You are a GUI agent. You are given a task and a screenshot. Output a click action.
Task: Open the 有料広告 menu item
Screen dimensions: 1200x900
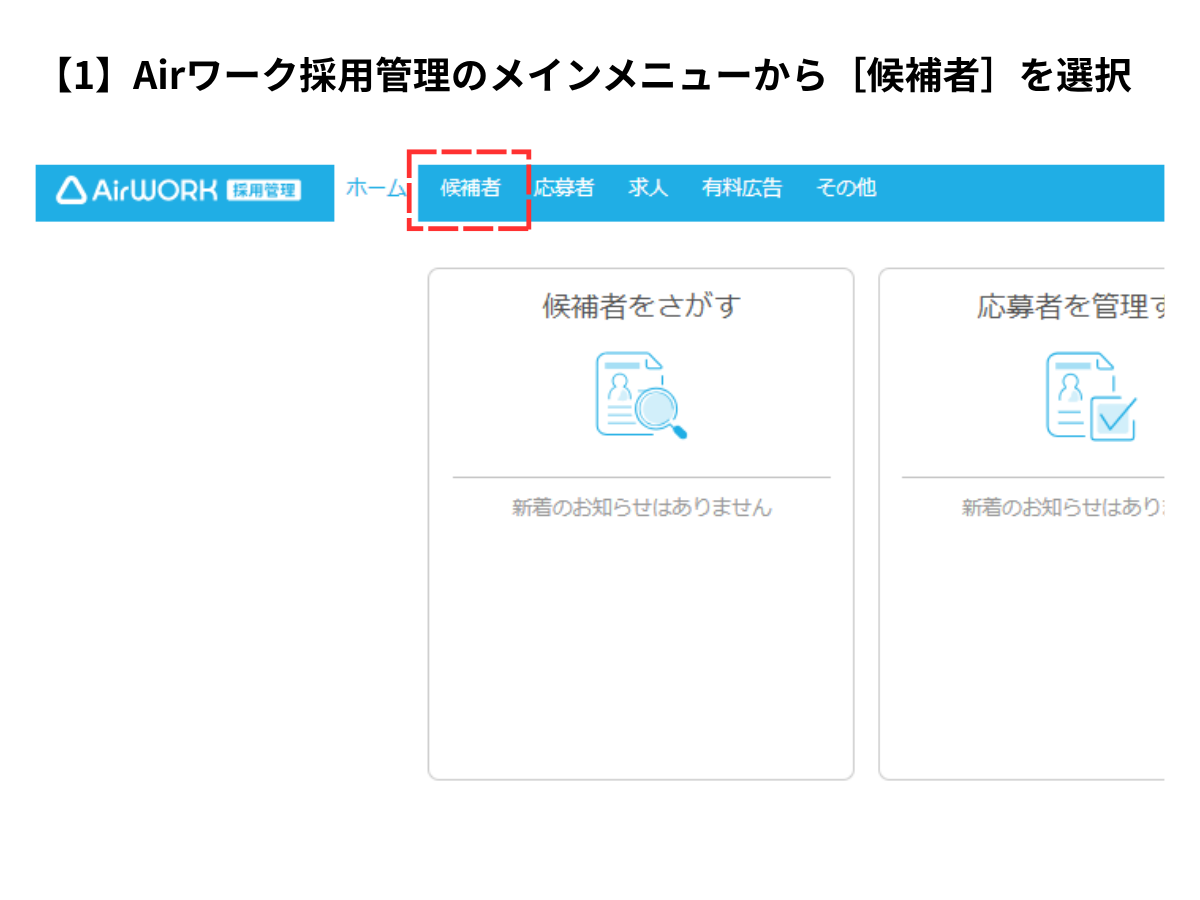click(x=742, y=188)
